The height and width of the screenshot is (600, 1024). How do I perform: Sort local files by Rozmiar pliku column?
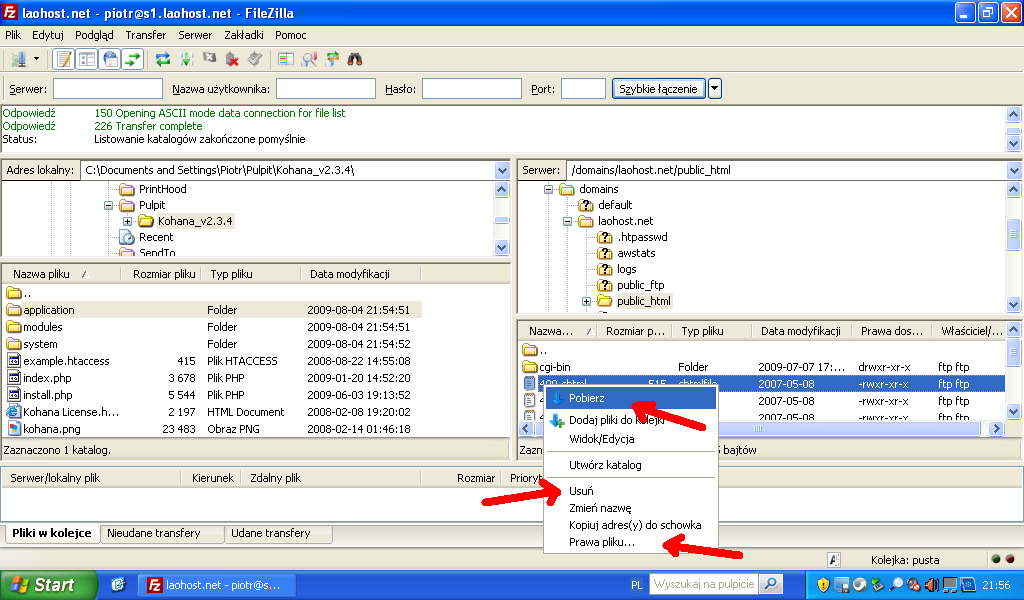162,274
